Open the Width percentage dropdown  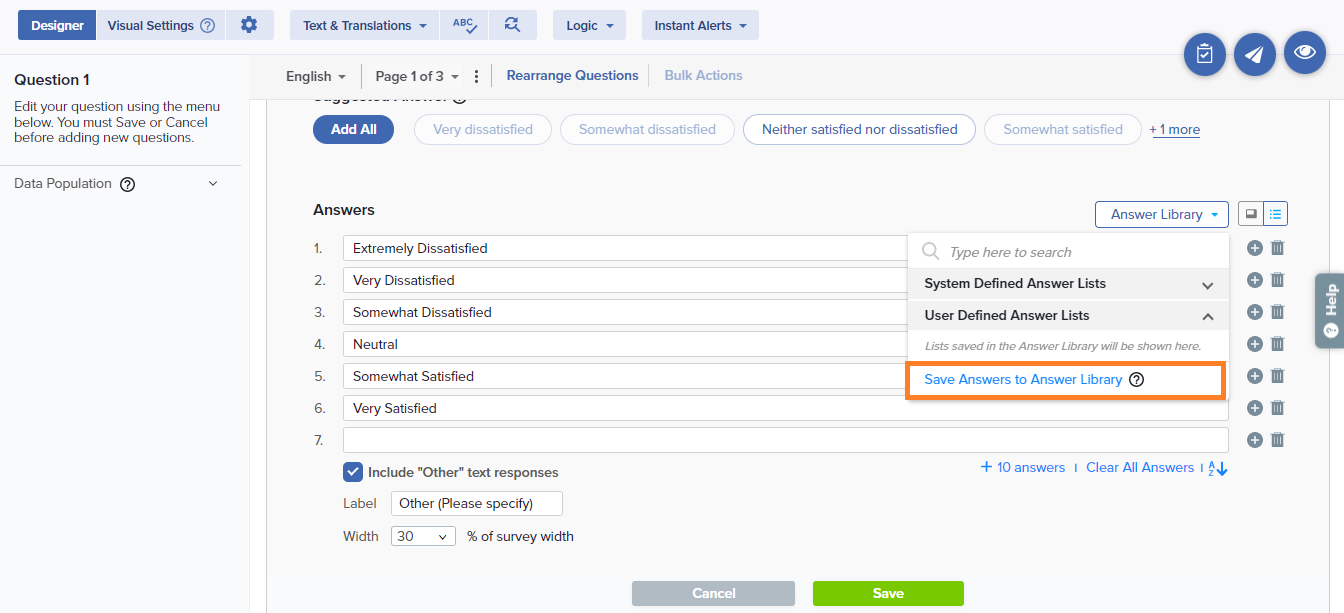click(x=423, y=536)
